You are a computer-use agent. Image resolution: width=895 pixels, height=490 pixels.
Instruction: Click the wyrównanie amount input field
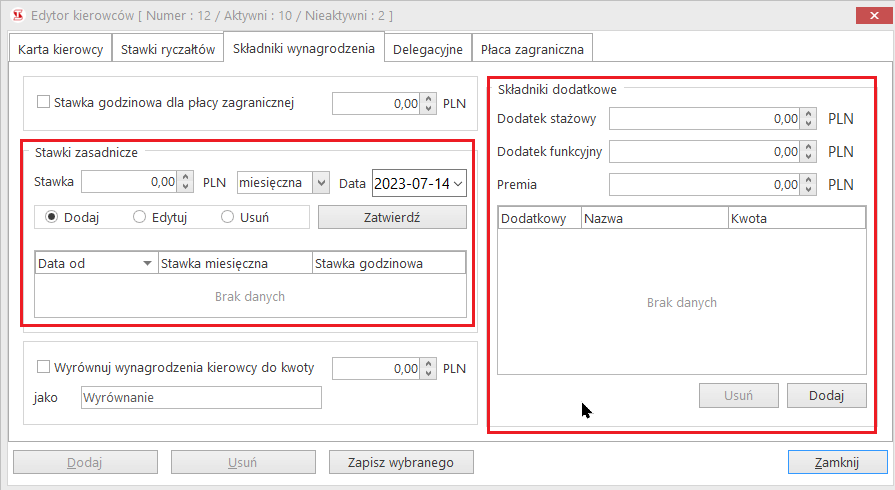pyautogui.click(x=376, y=369)
